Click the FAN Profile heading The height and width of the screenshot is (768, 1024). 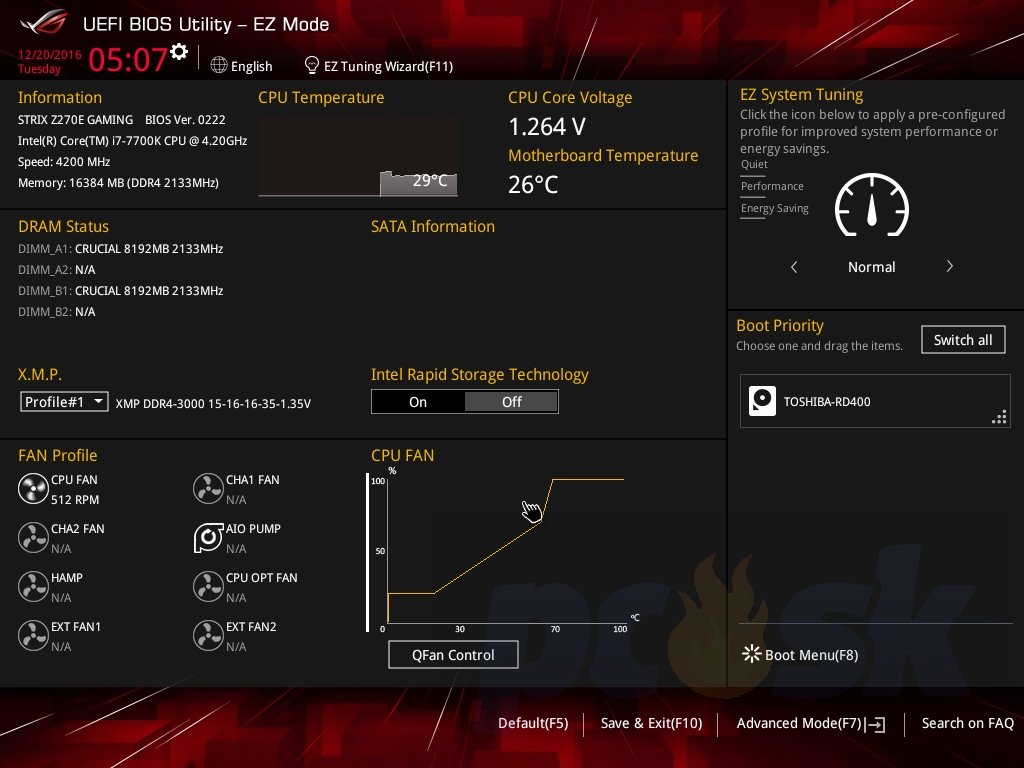(x=57, y=455)
